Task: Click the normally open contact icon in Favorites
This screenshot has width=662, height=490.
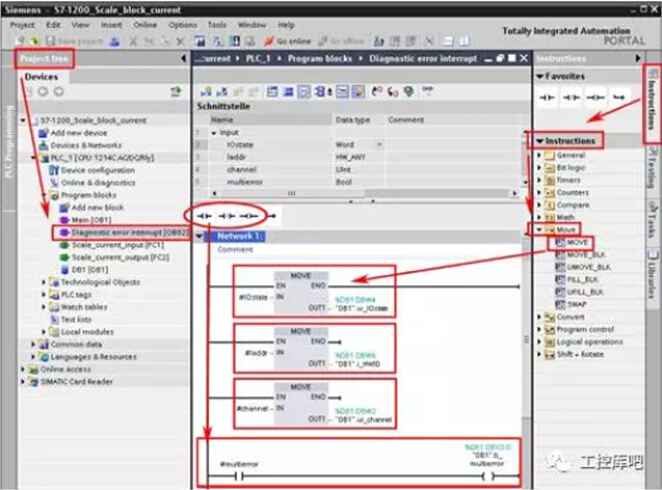Action: coord(547,97)
